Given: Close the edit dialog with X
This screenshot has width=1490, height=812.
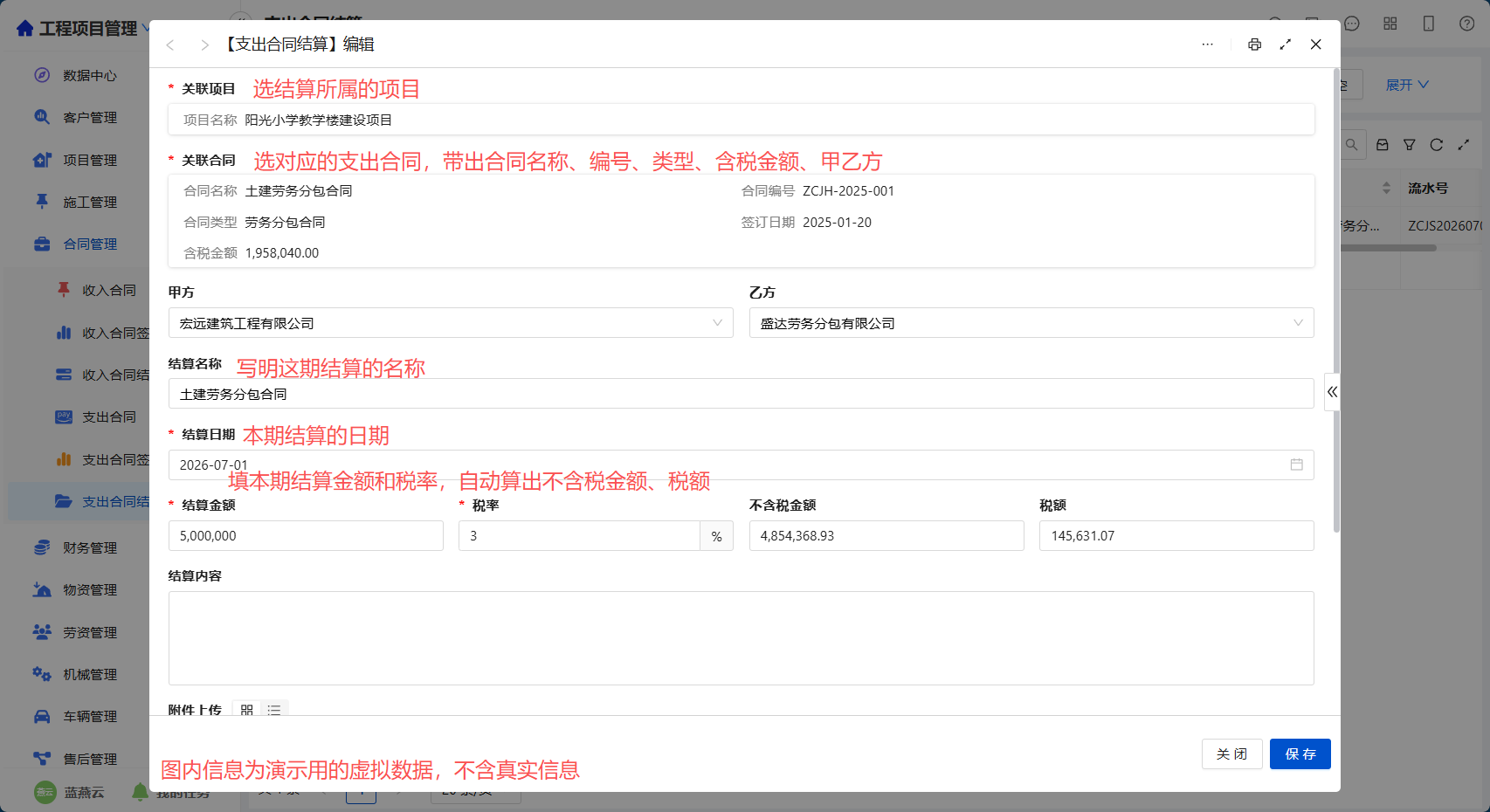Looking at the screenshot, I should point(1315,45).
